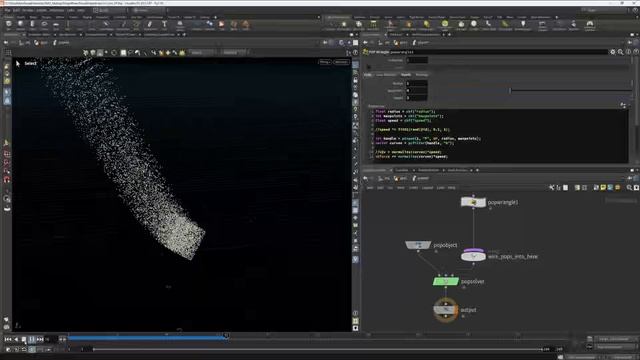The image size is (640, 360).
Task: Select the Torus shelf tool
Action: 44,24
